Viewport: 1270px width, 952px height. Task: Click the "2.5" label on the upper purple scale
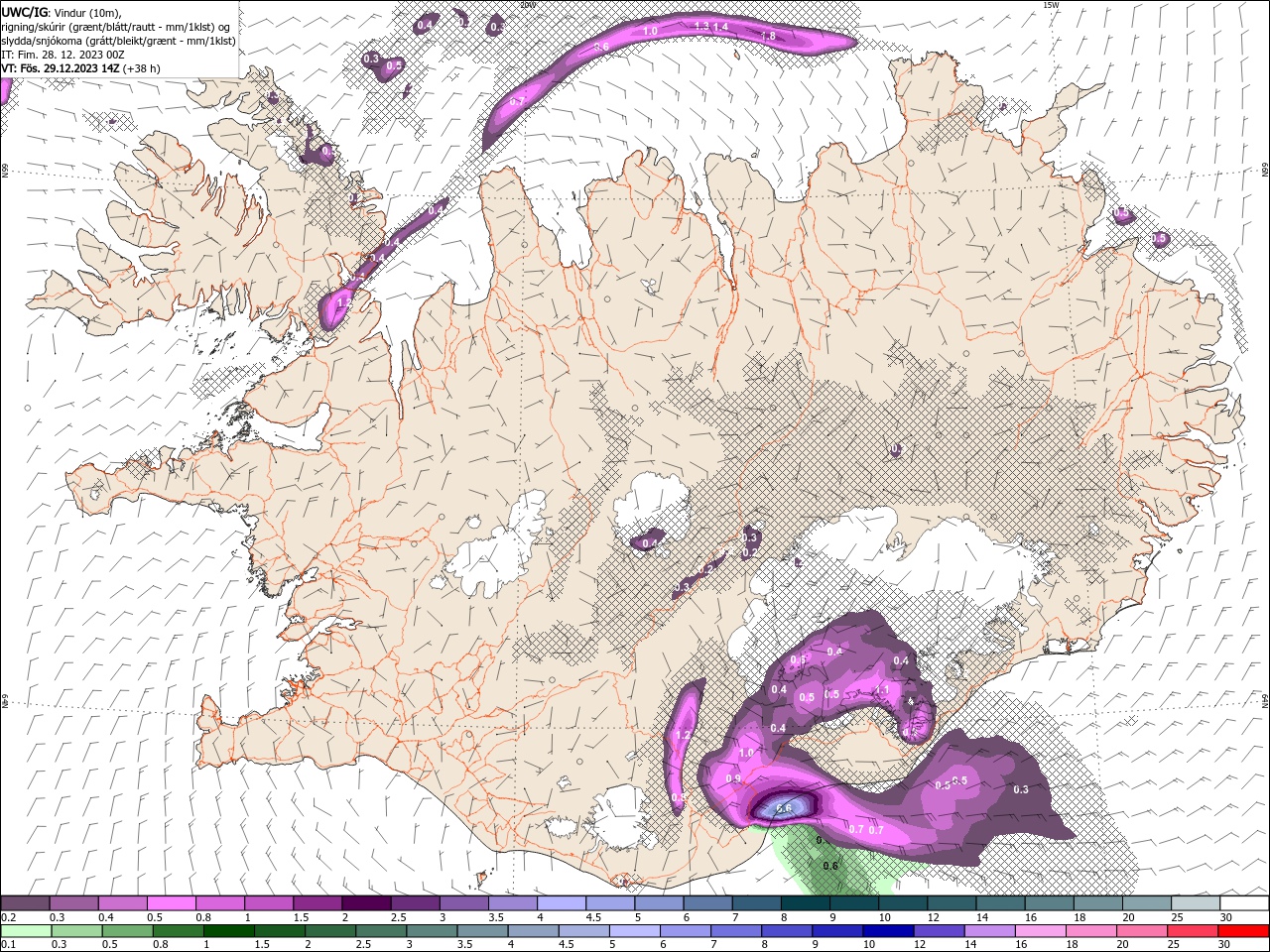(398, 917)
